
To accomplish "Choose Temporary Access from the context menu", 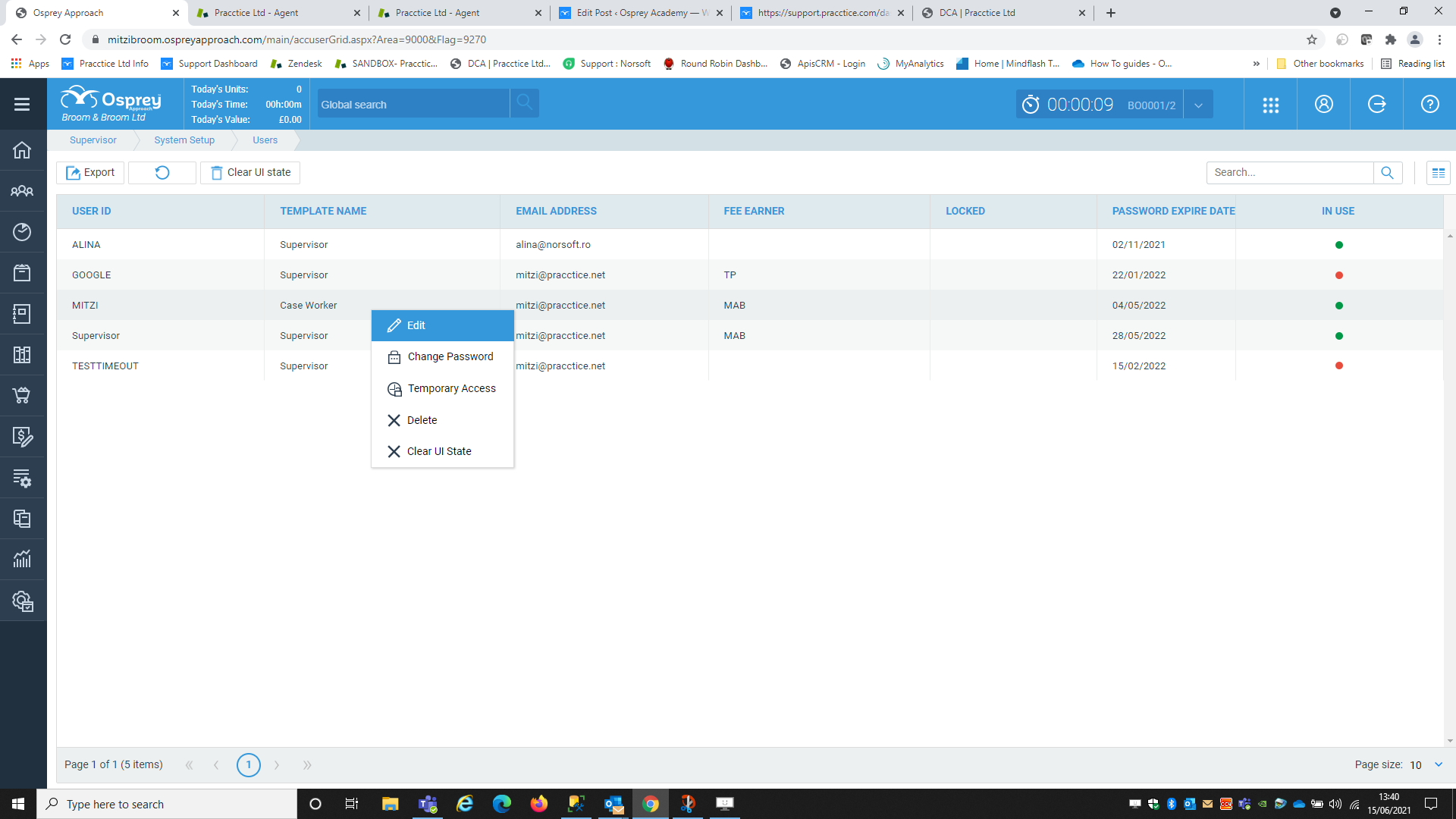I will point(451,388).
